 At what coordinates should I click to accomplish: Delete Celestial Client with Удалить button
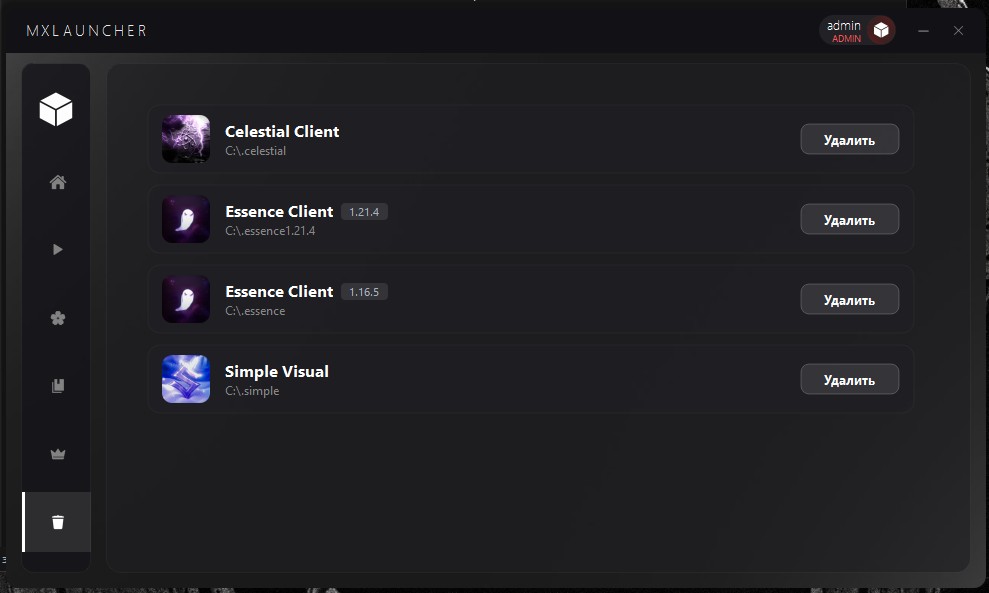(849, 140)
